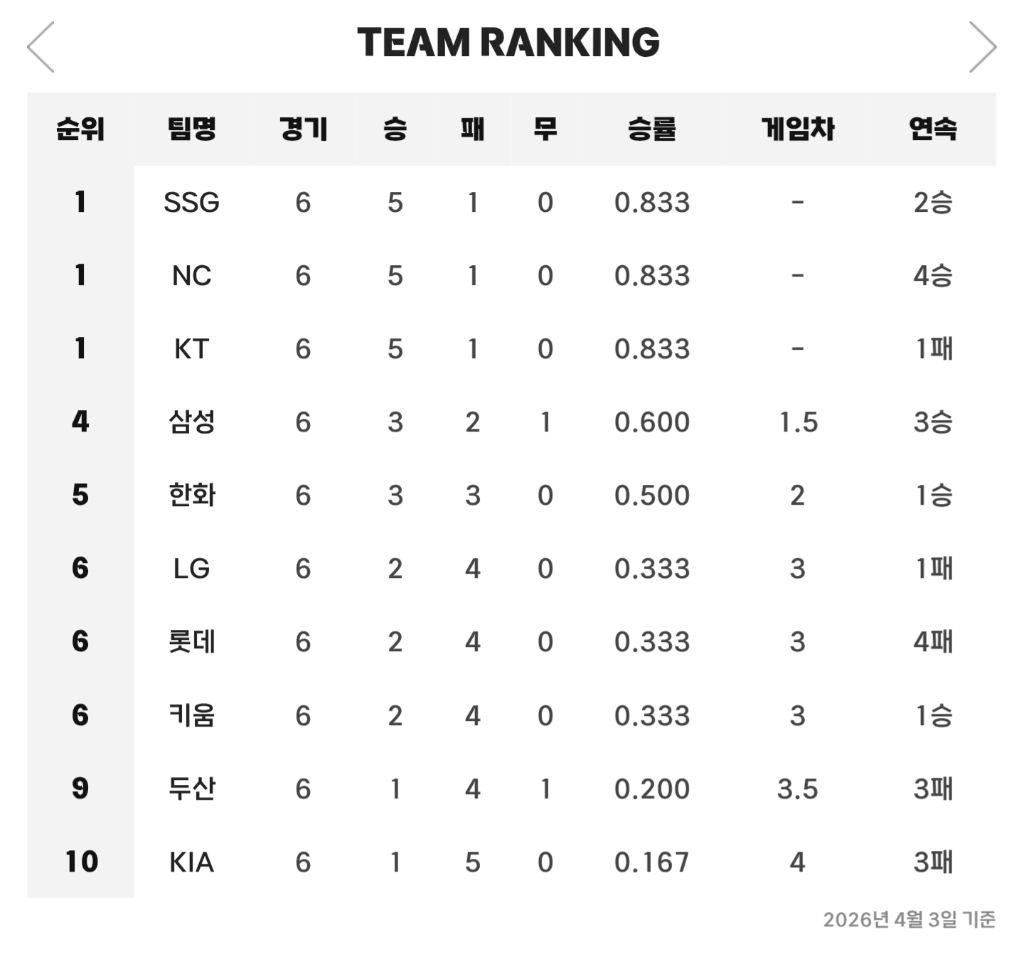The height and width of the screenshot is (964, 1024).
Task: Click the 승률 column header
Action: [x=652, y=129]
